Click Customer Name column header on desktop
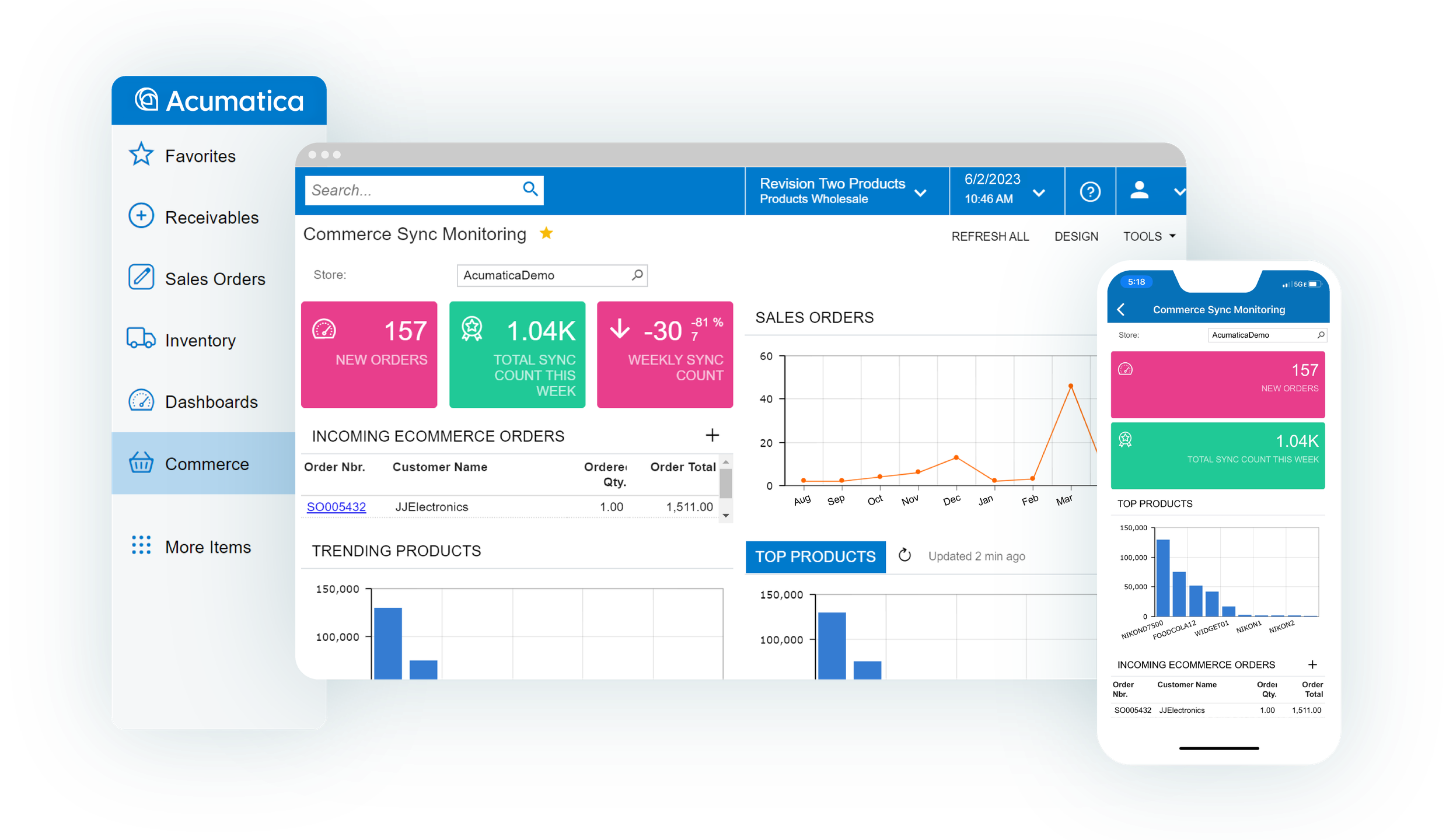Viewport: 1453px width, 840px height. coord(439,467)
